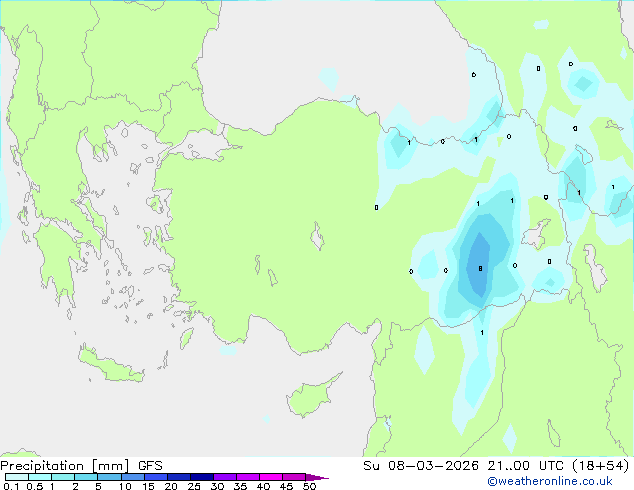Select the 20–25 mm legend color swatch
This screenshot has width=634, height=490.
coord(178,477)
